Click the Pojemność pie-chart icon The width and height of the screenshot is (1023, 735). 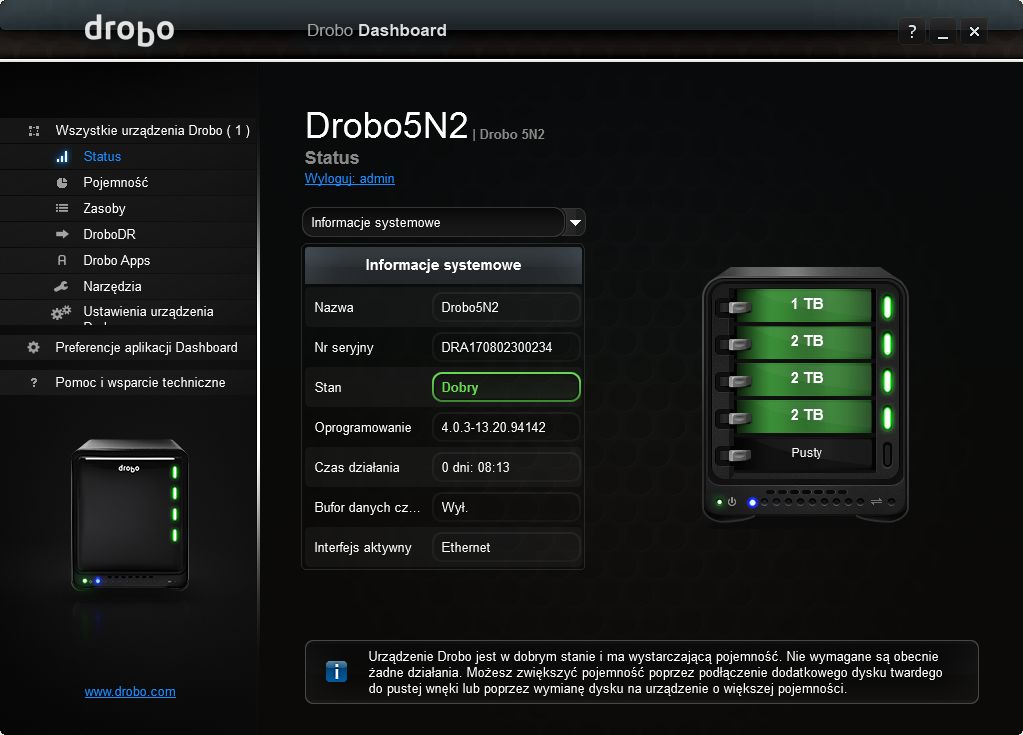point(62,183)
